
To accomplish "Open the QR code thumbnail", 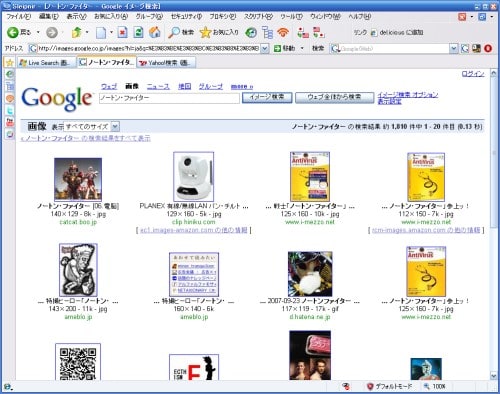I will (x=78, y=362).
